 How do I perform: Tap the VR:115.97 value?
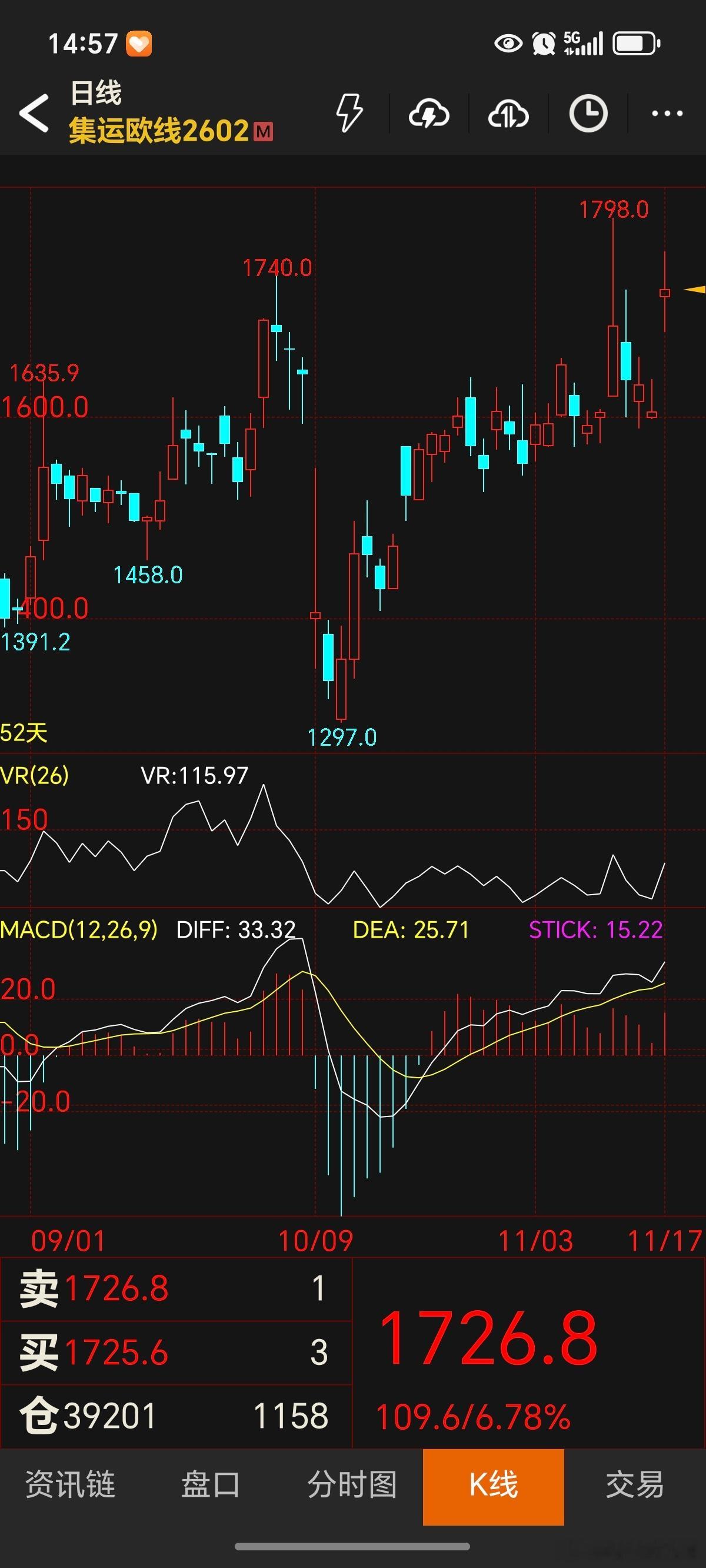tap(195, 776)
